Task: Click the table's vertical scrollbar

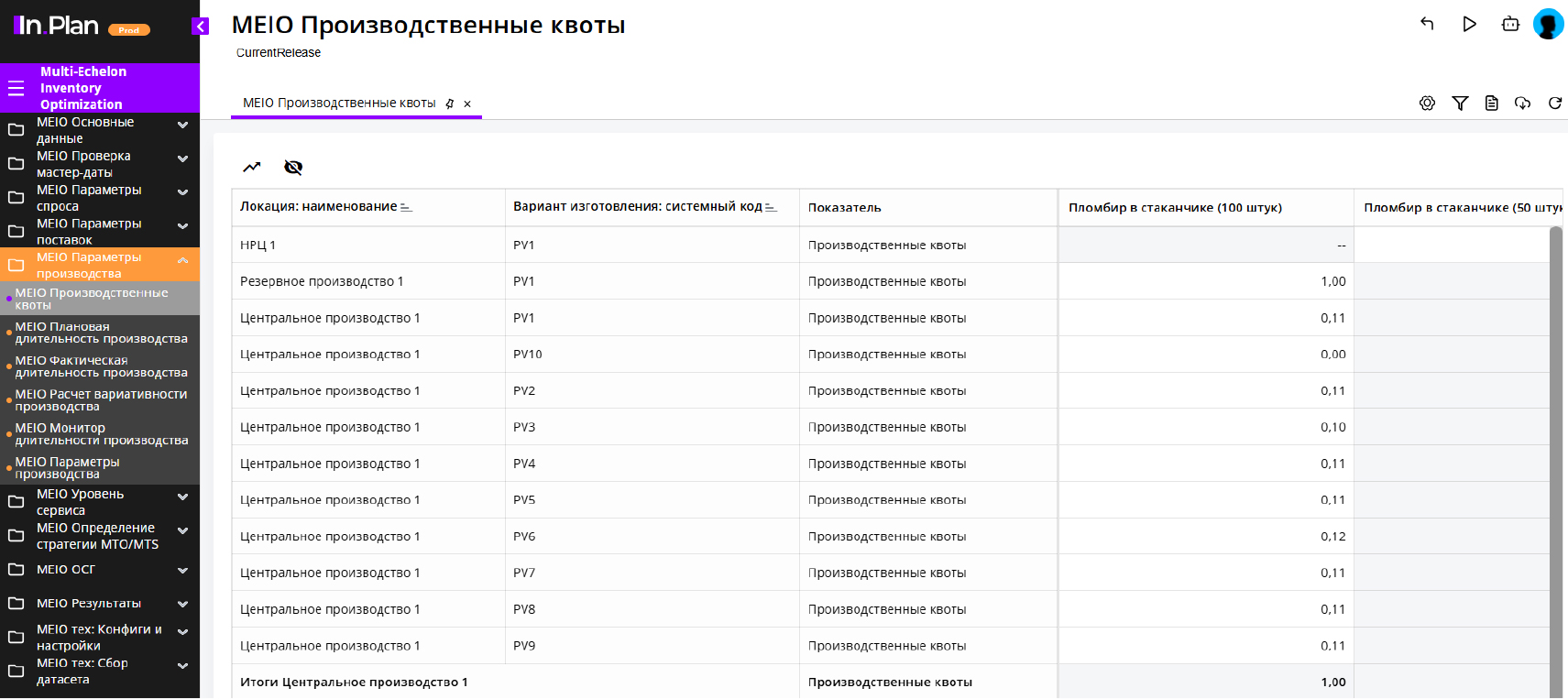Action: point(1555,458)
